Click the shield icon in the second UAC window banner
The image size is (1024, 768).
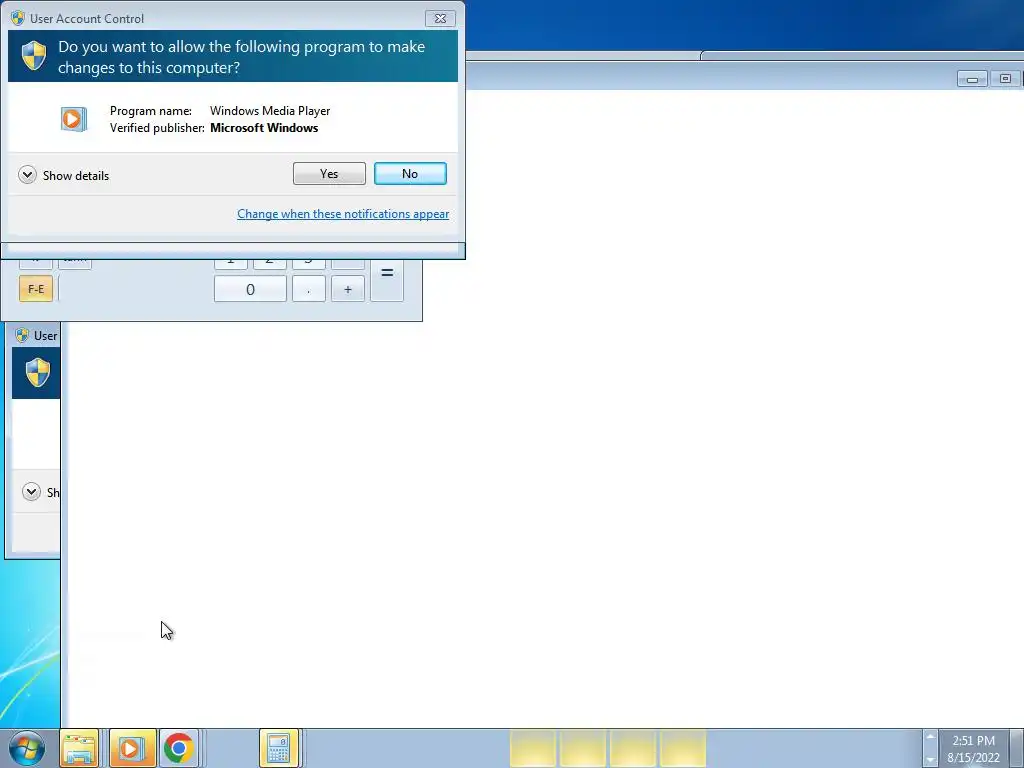pos(38,372)
